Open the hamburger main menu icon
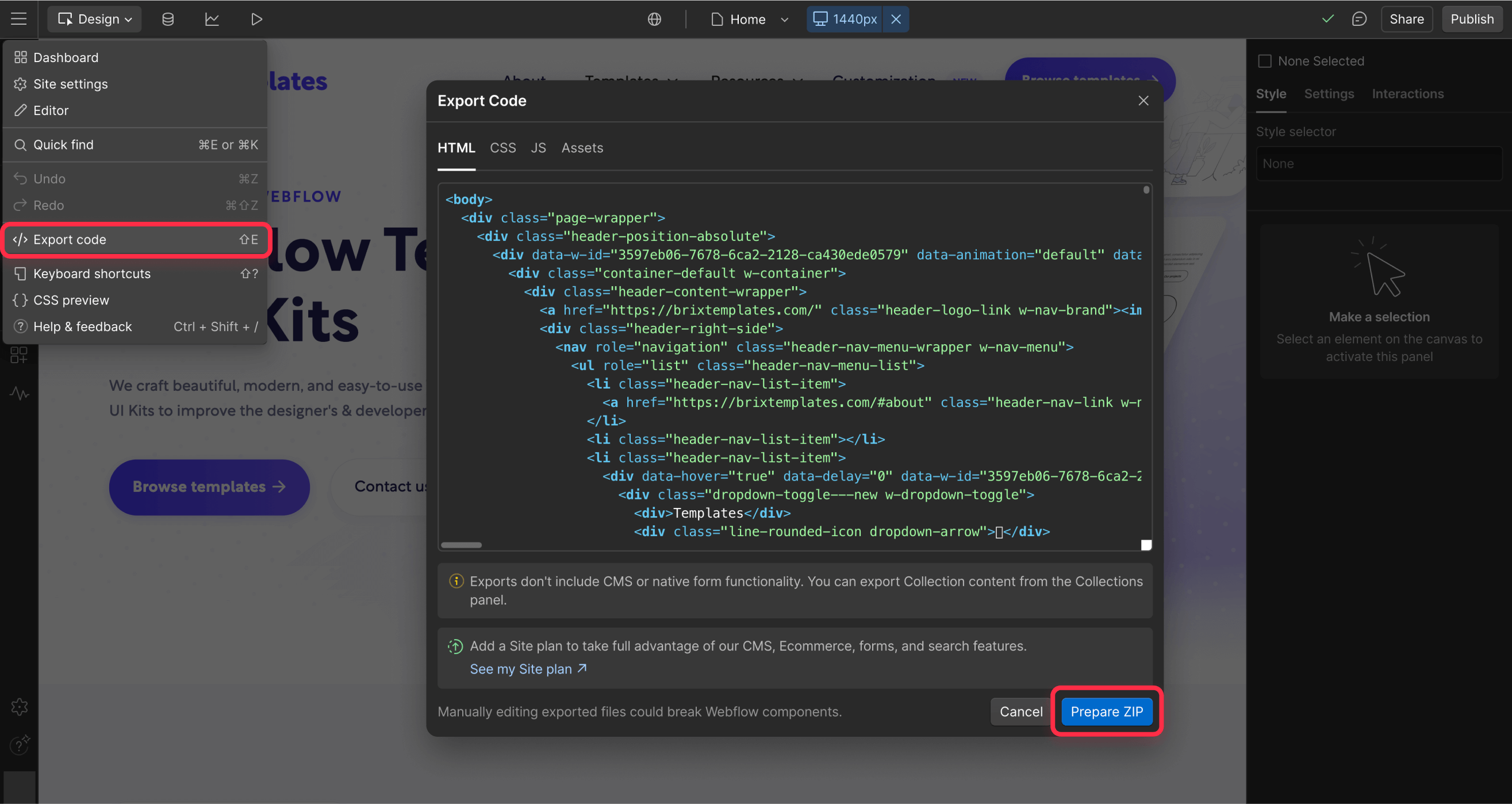 pos(19,19)
